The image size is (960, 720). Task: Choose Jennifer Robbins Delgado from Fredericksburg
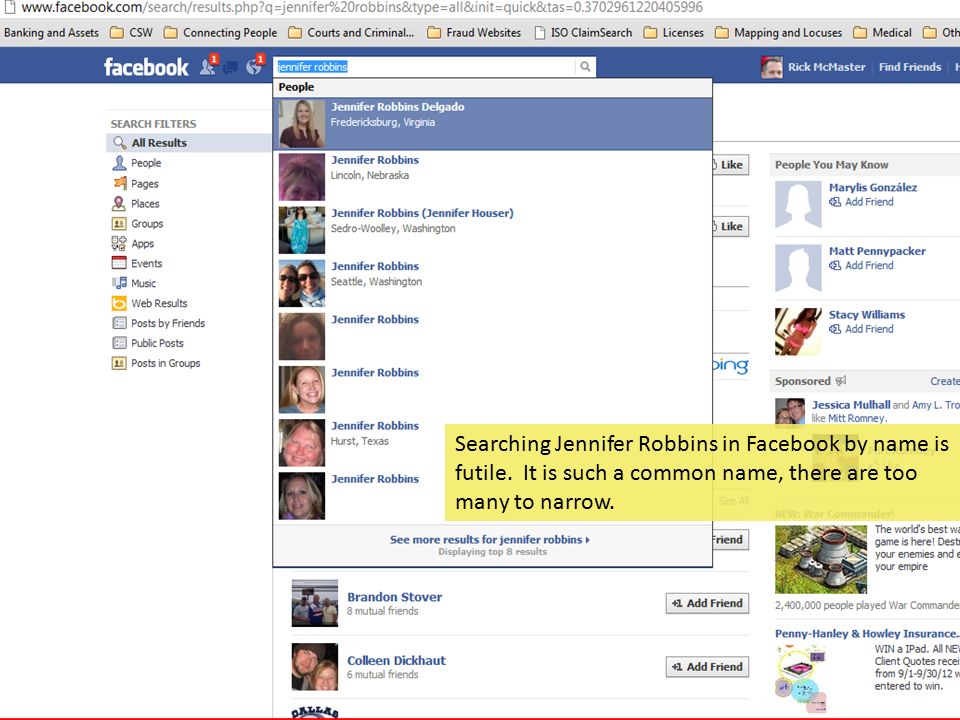(x=492, y=124)
